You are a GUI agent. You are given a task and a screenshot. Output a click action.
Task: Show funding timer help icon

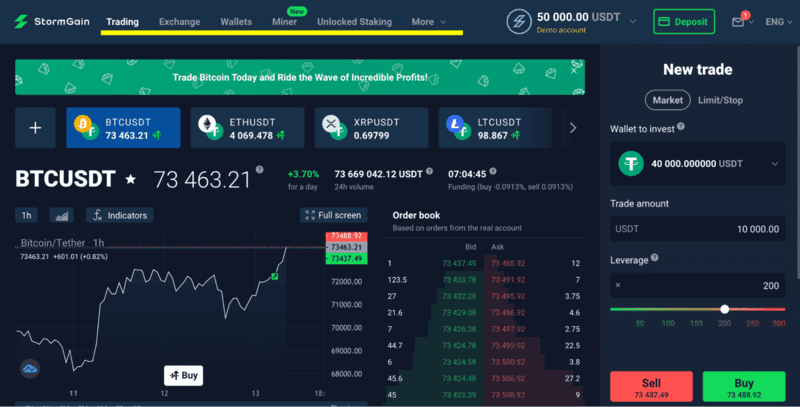point(493,171)
